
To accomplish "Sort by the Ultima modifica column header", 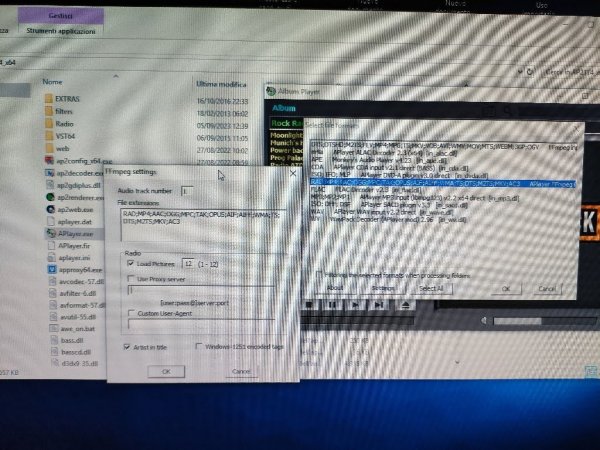I will tap(221, 84).
